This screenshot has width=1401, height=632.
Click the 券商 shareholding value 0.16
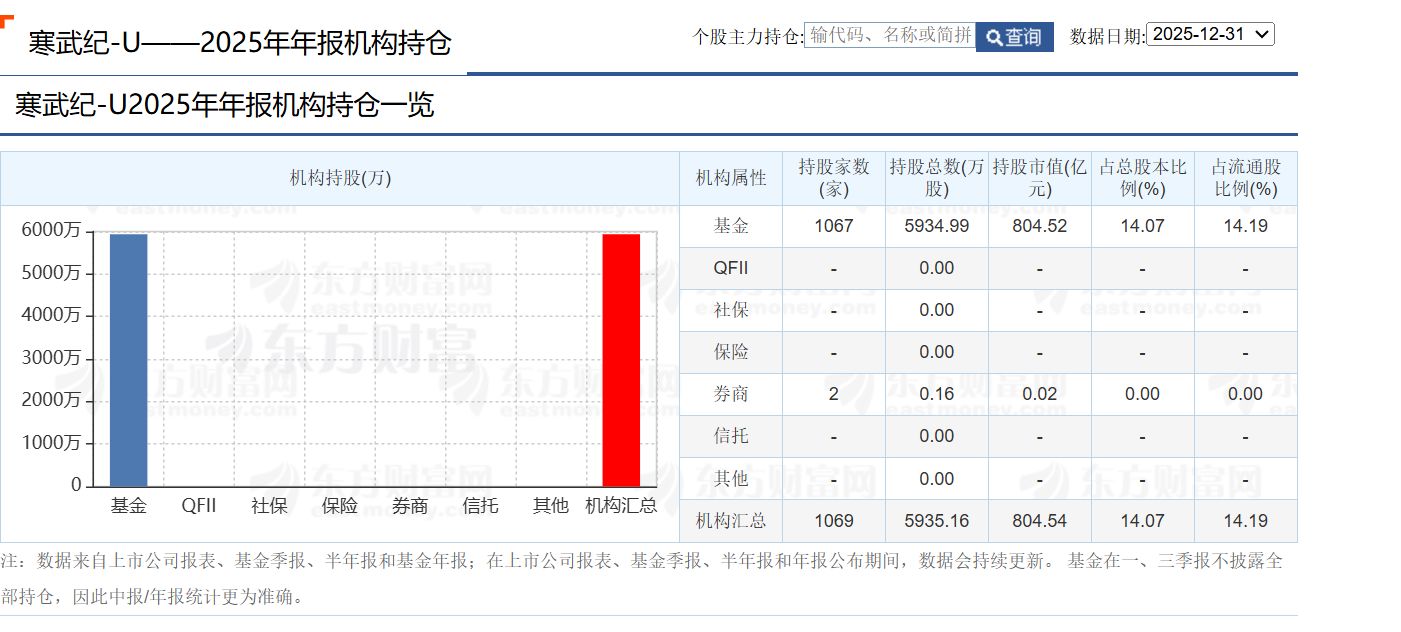click(x=937, y=394)
